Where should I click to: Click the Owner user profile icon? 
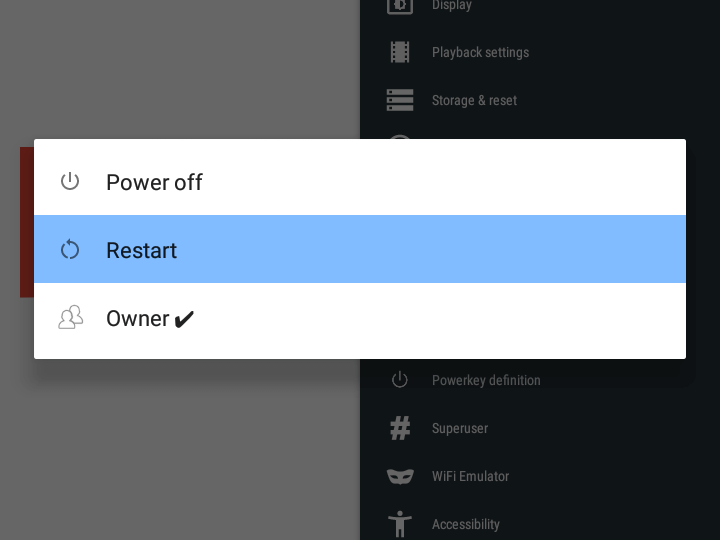pyautogui.click(x=70, y=318)
